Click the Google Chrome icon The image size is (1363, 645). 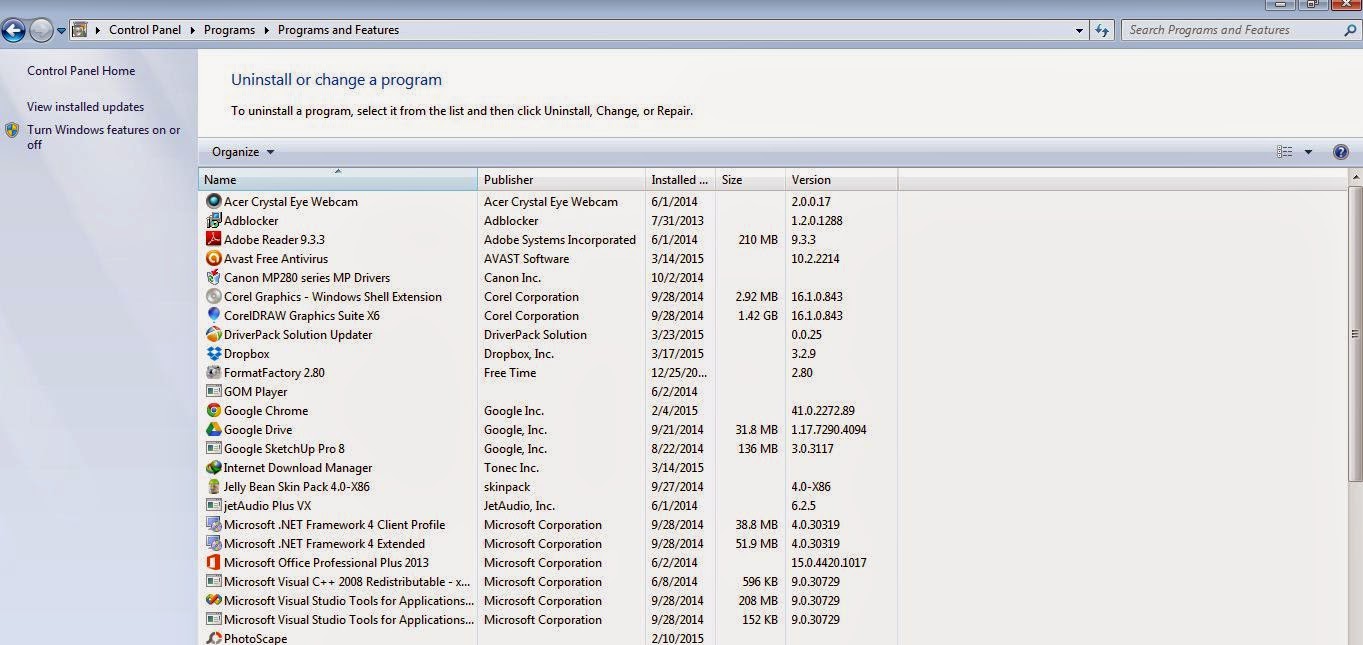click(213, 411)
